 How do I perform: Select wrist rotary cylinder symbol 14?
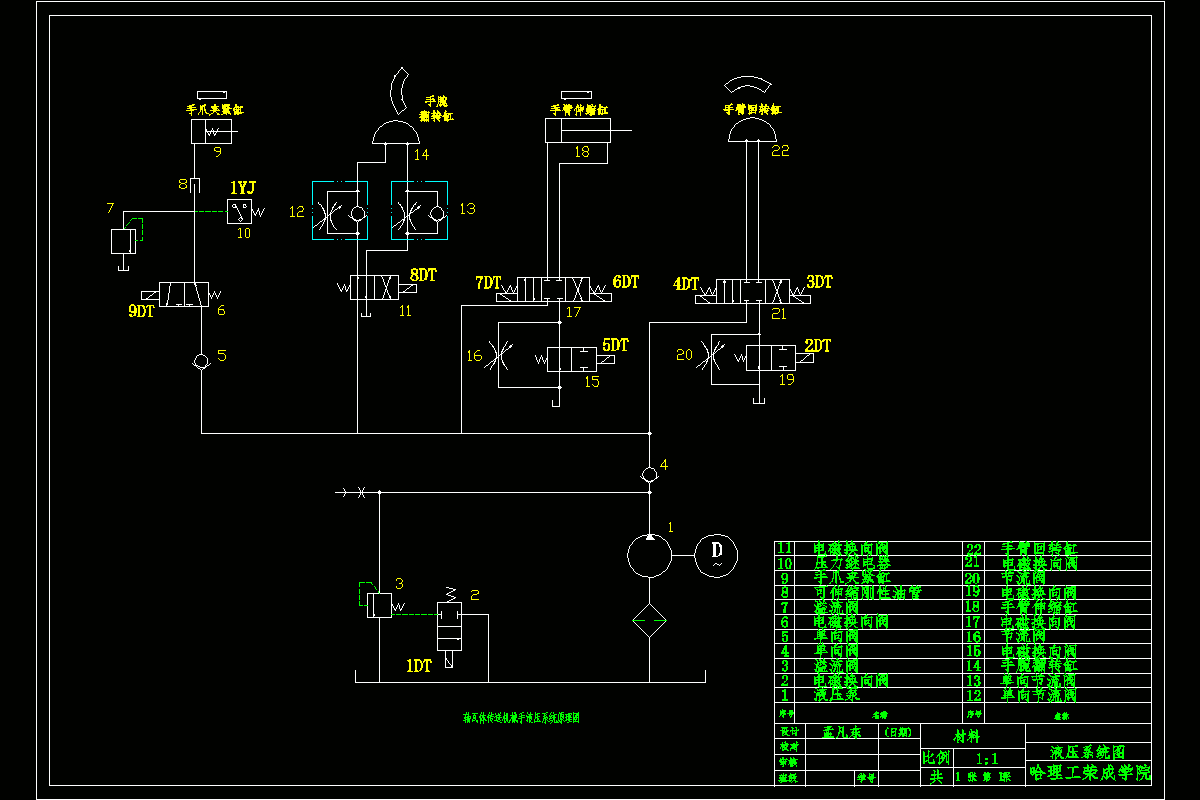tap(397, 131)
